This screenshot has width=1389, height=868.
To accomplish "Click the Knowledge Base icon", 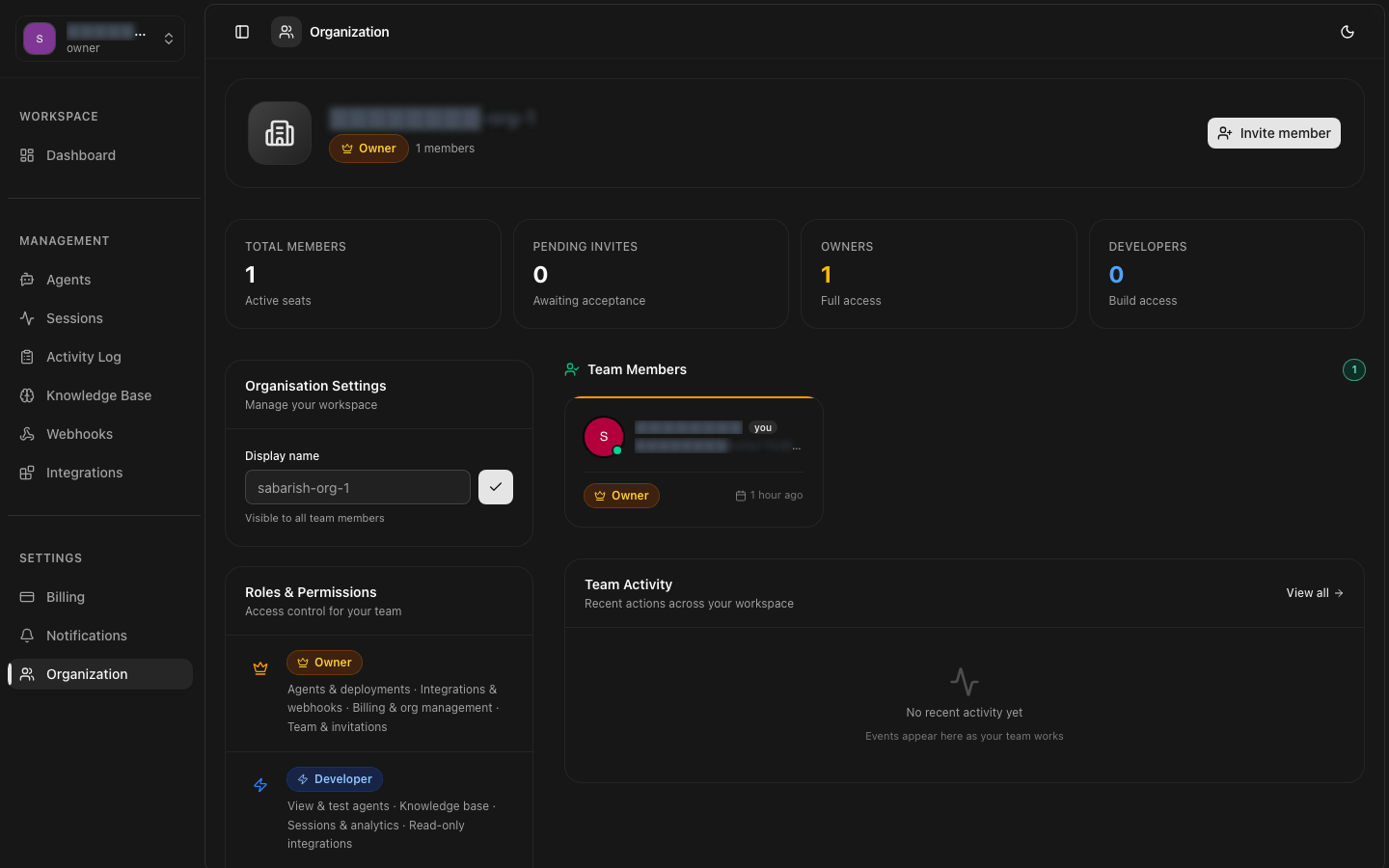I will pyautogui.click(x=27, y=395).
